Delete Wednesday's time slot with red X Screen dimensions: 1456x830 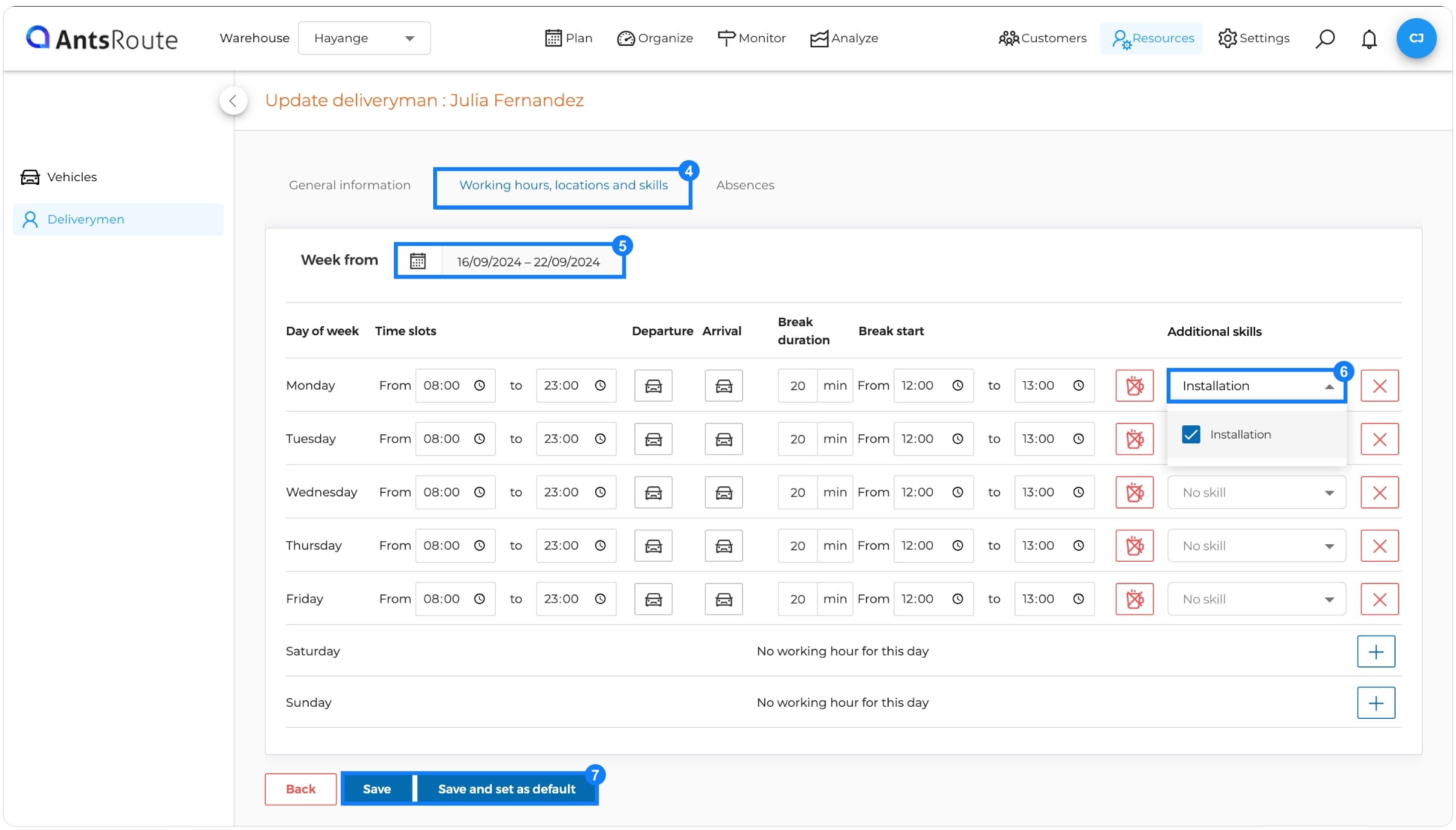tap(1380, 492)
